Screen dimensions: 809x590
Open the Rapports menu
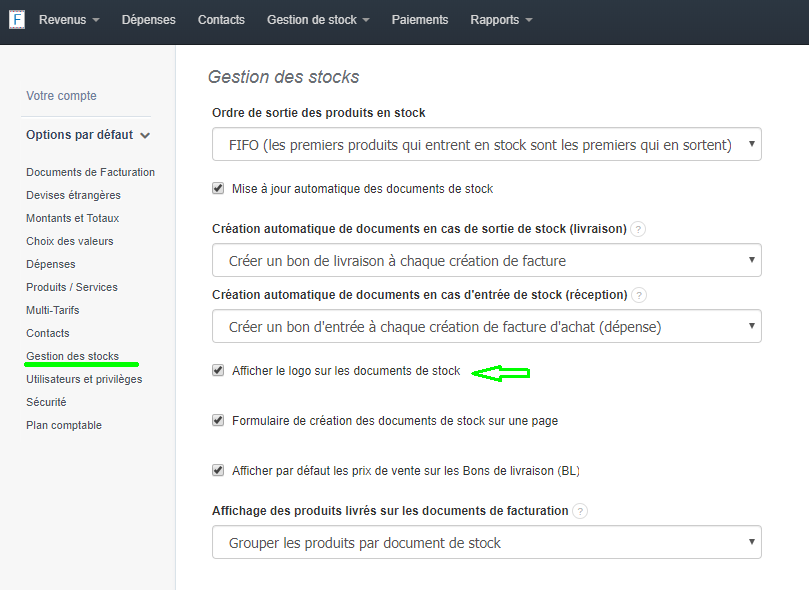coord(501,20)
